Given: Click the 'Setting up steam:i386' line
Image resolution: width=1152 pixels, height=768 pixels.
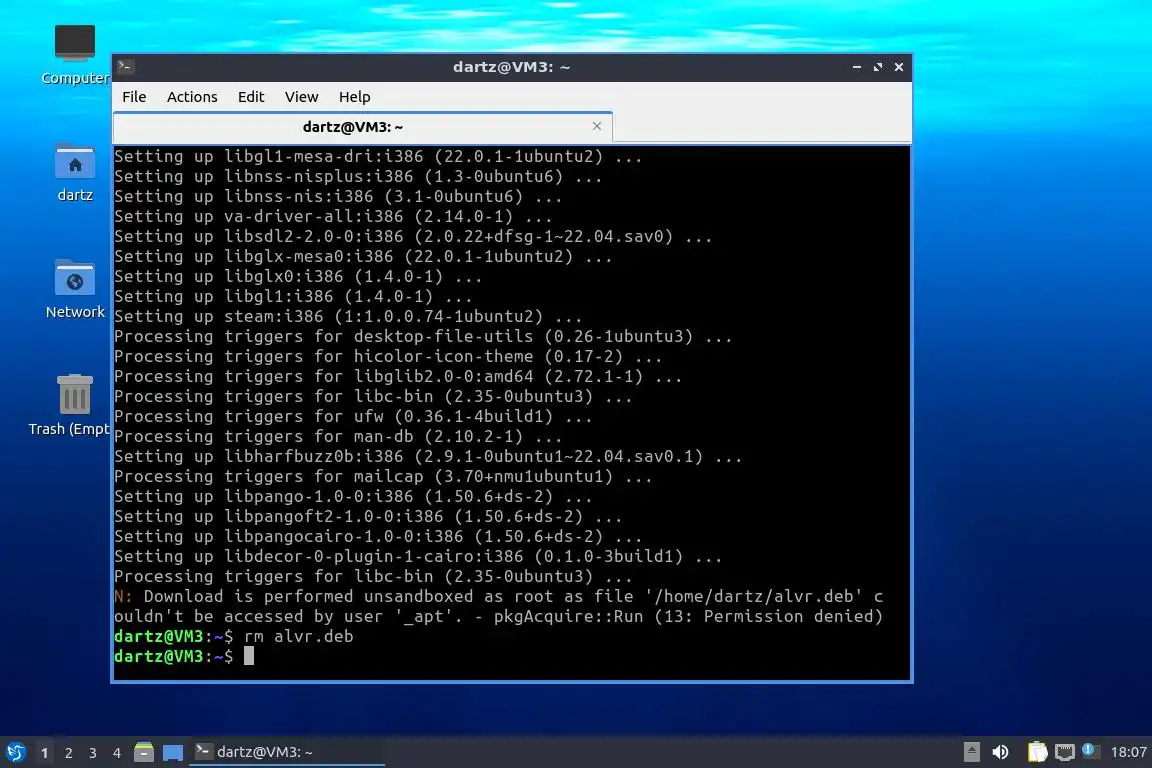Looking at the screenshot, I should pos(348,317).
